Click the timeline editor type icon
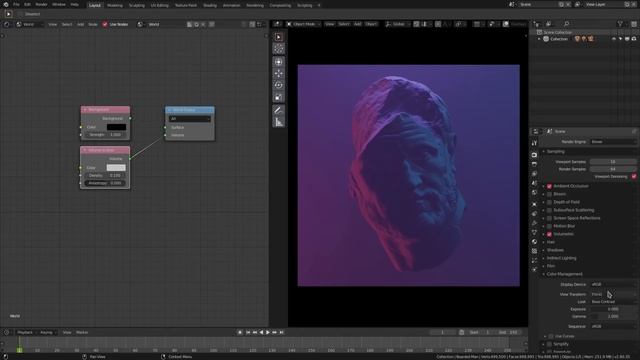 [x=7, y=332]
